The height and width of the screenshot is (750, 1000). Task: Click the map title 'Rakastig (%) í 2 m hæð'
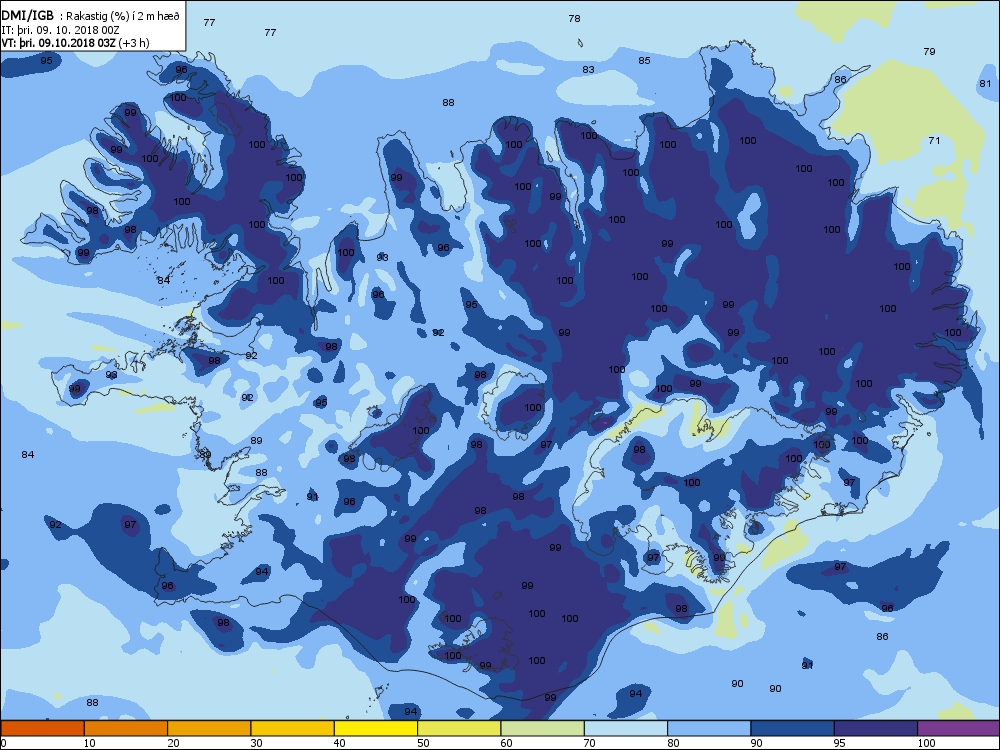124,17
